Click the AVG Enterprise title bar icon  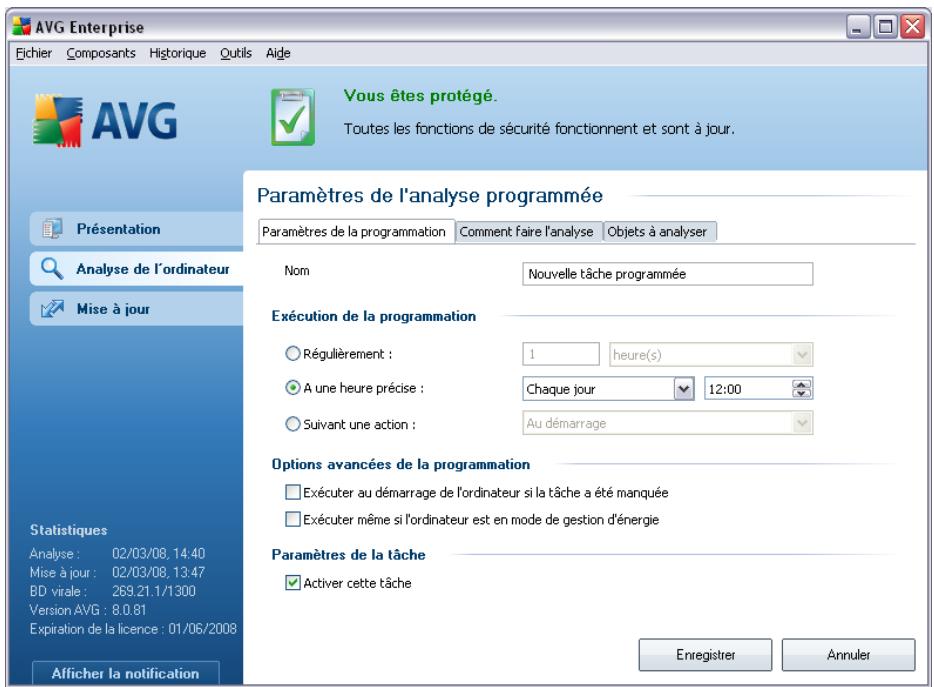[22, 27]
